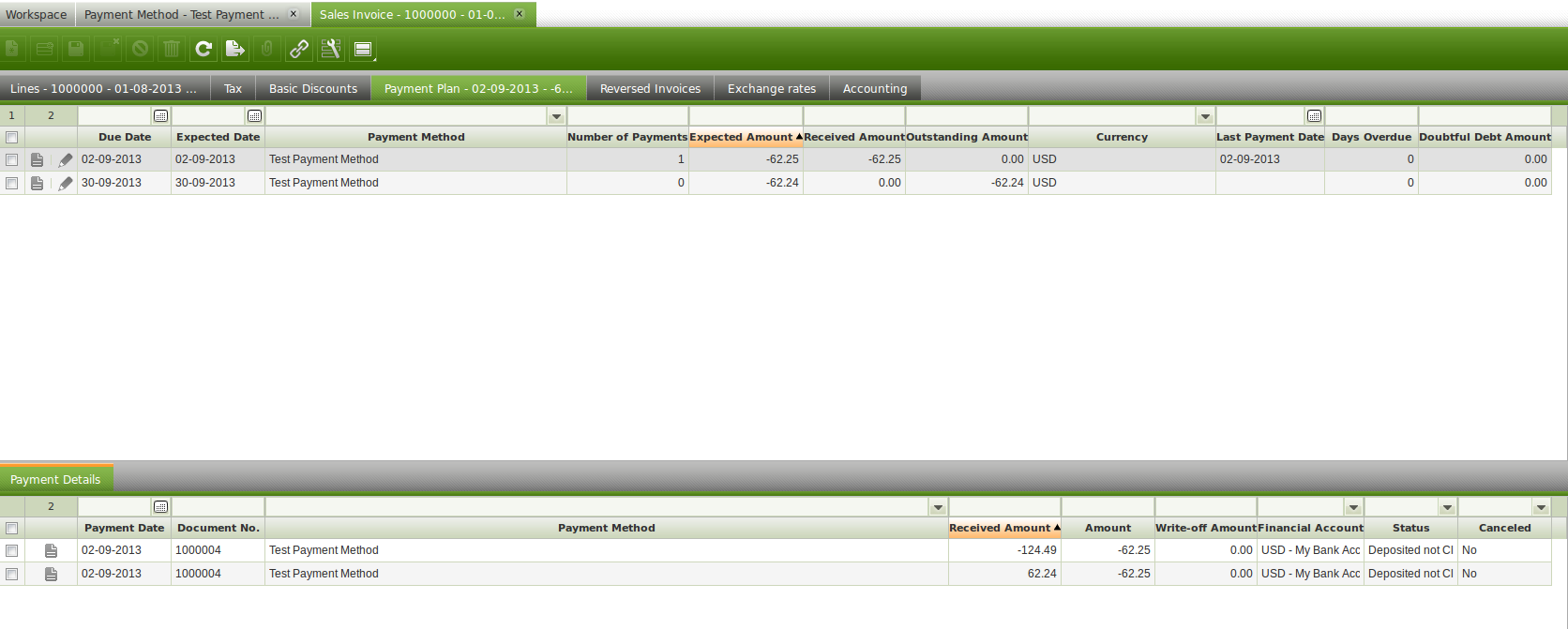Sort Payment Details by Document No. header
The width and height of the screenshot is (1568, 629).
pos(218,528)
